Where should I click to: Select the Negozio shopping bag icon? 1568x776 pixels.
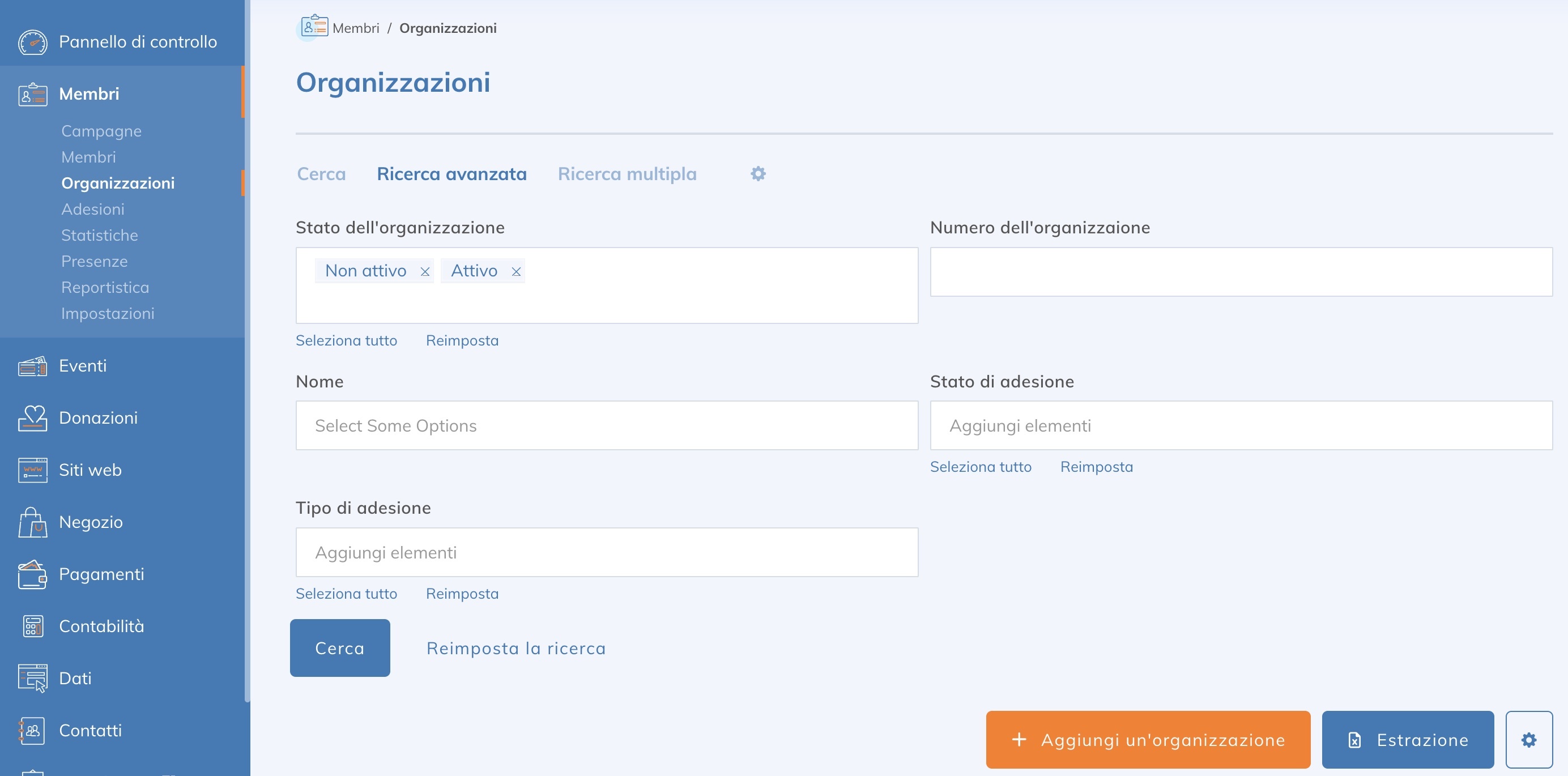coord(32,522)
